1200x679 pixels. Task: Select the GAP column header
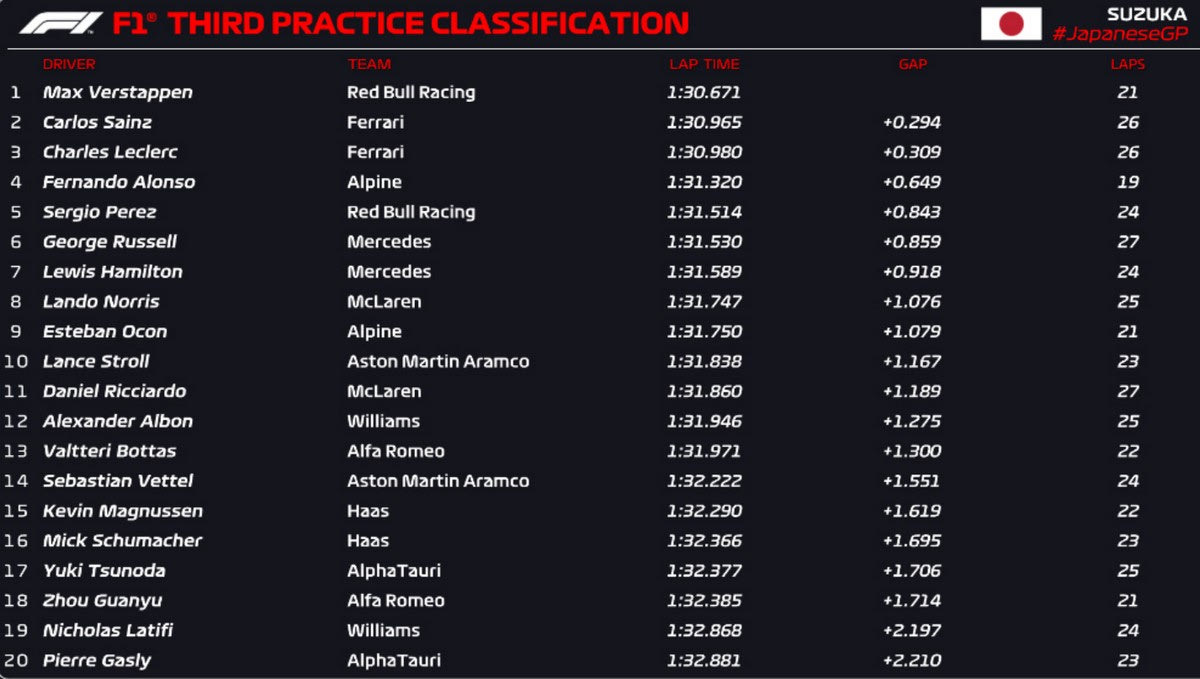[x=912, y=64]
